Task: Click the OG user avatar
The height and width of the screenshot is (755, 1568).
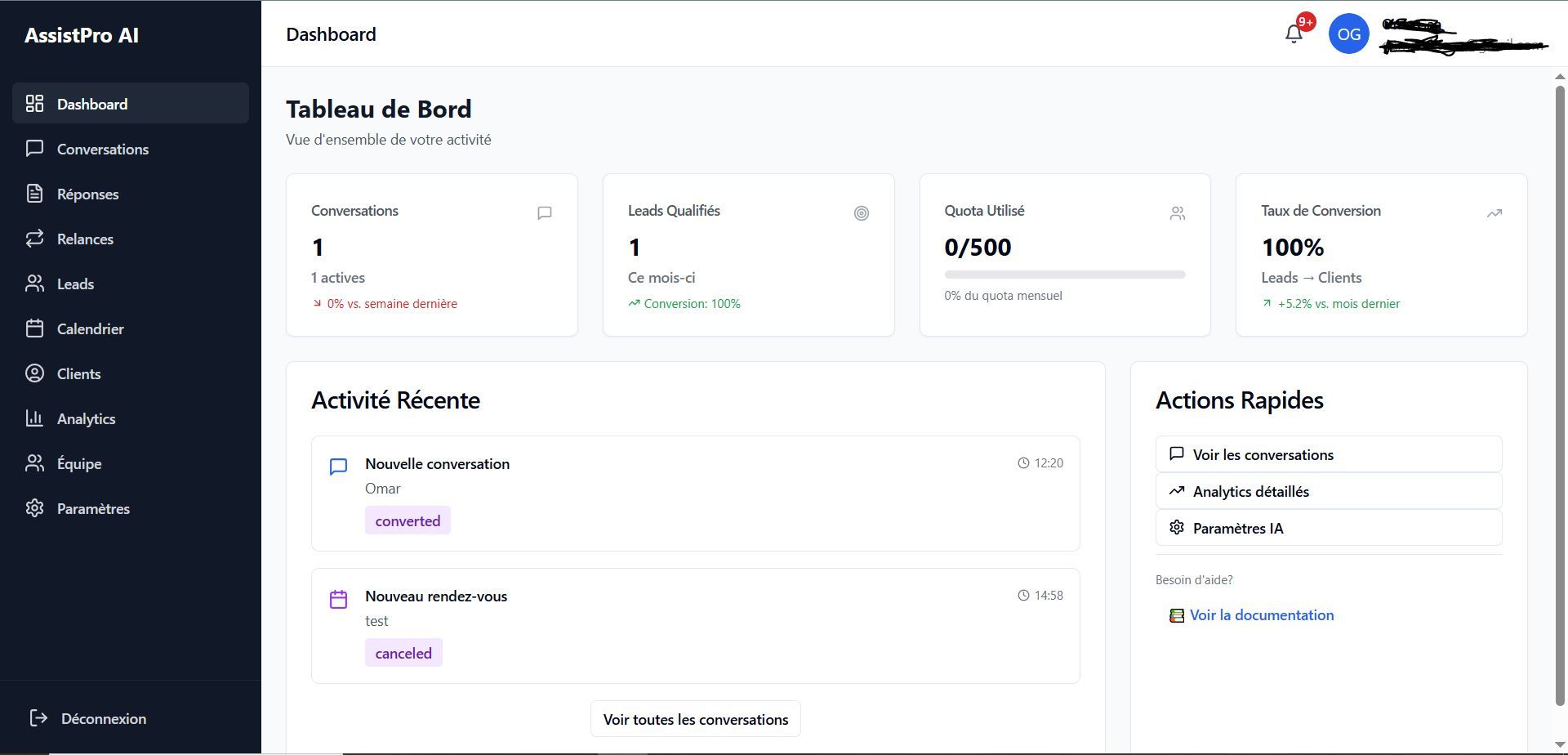Action: point(1348,34)
